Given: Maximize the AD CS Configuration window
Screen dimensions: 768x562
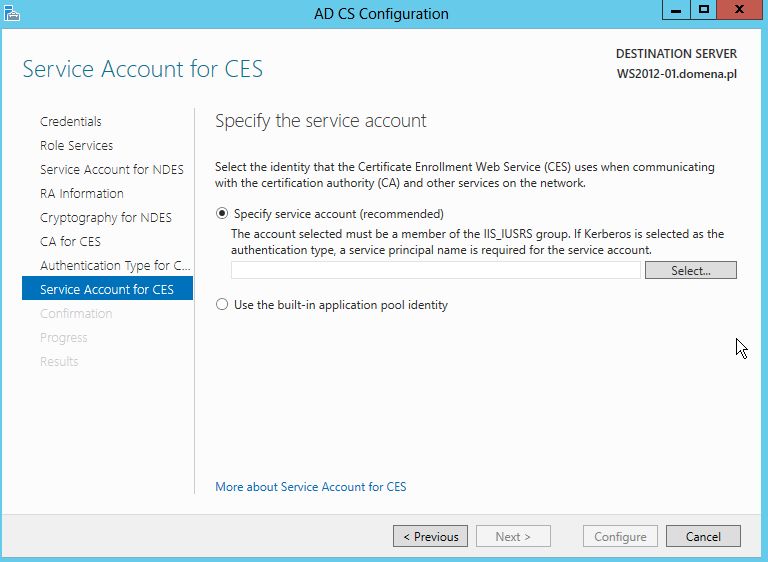Looking at the screenshot, I should click(703, 10).
